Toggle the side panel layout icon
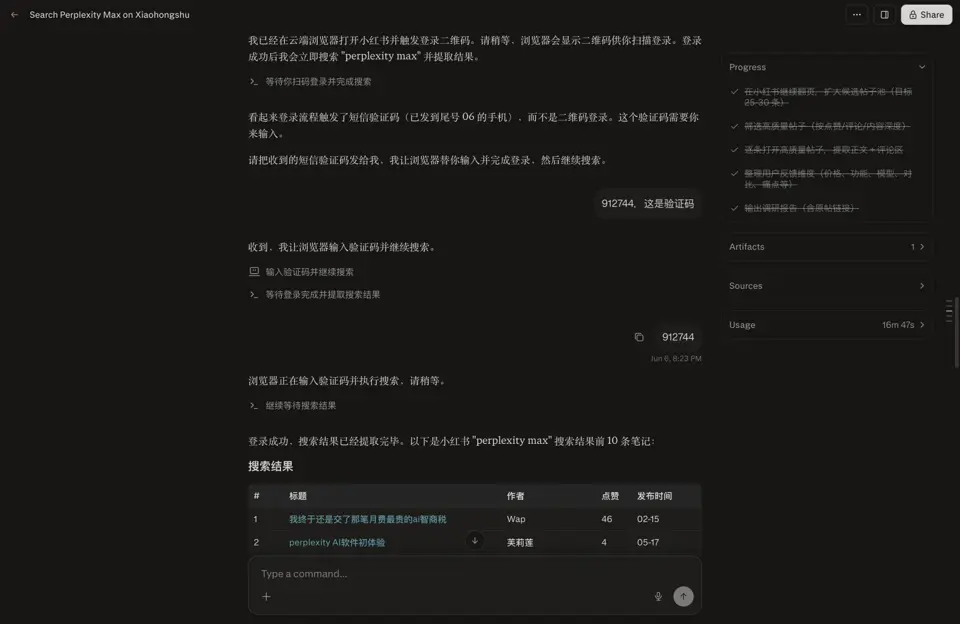Screen dimensions: 960x624 (x=885, y=15)
